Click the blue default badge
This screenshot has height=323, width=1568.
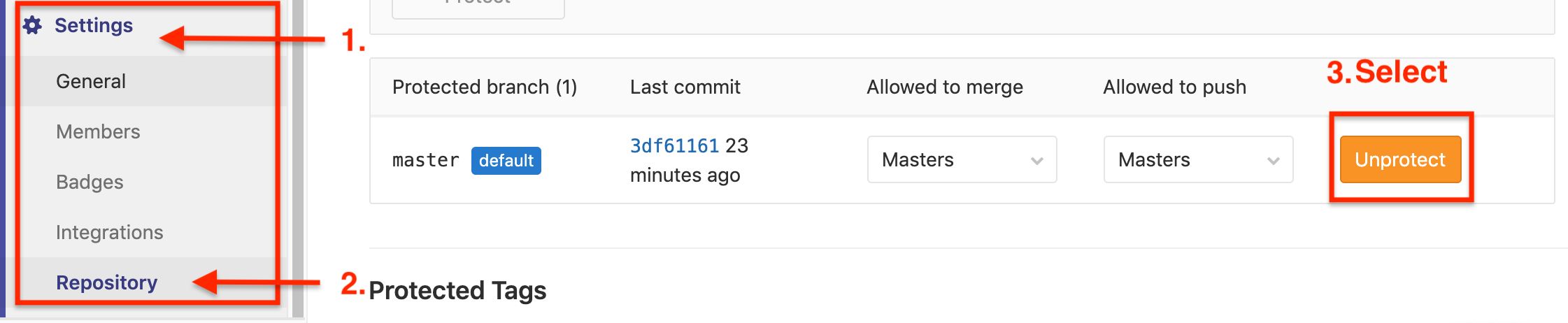pyautogui.click(x=506, y=161)
